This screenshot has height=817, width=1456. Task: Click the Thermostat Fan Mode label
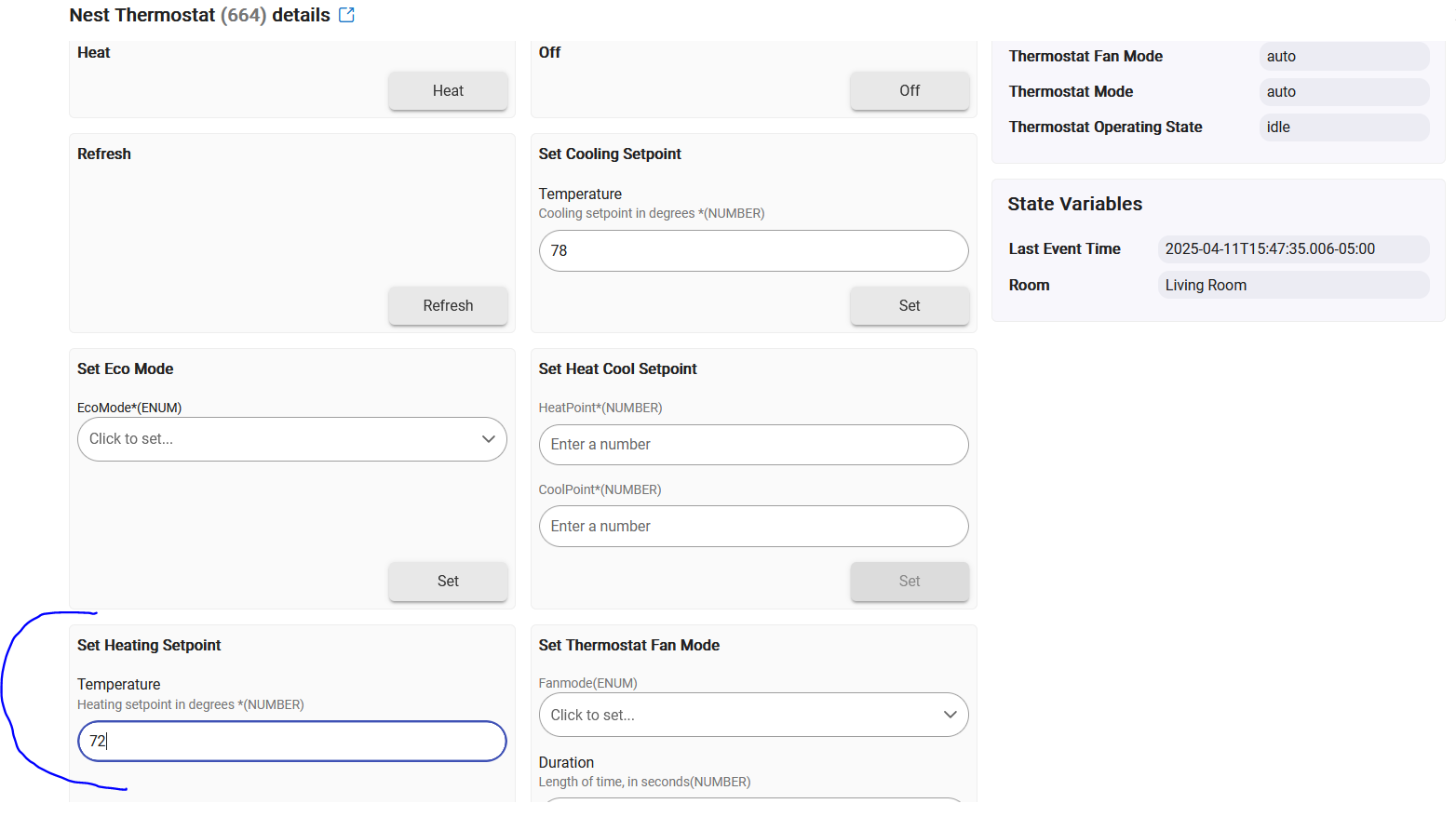click(1085, 56)
